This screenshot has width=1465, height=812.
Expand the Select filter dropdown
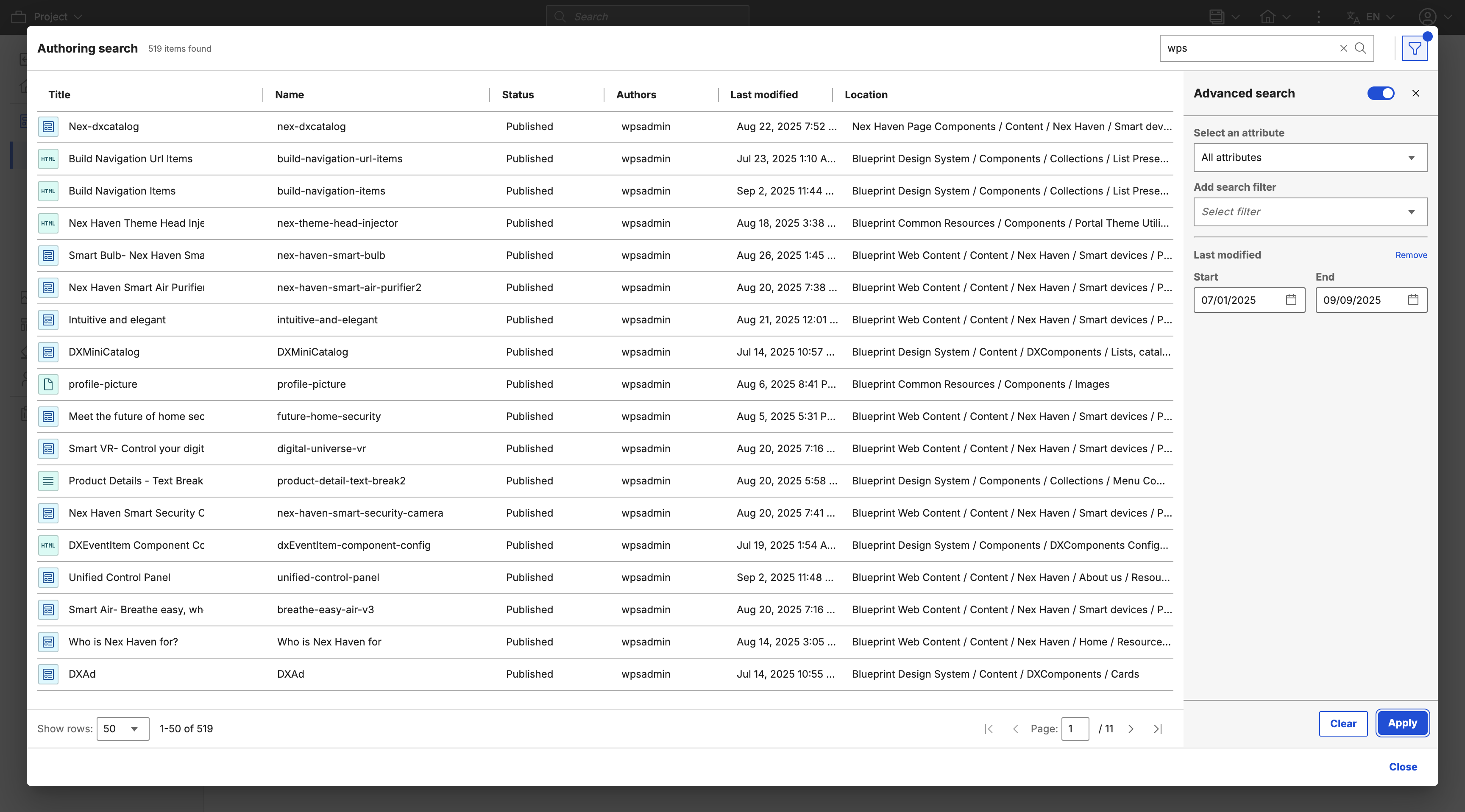click(1310, 211)
